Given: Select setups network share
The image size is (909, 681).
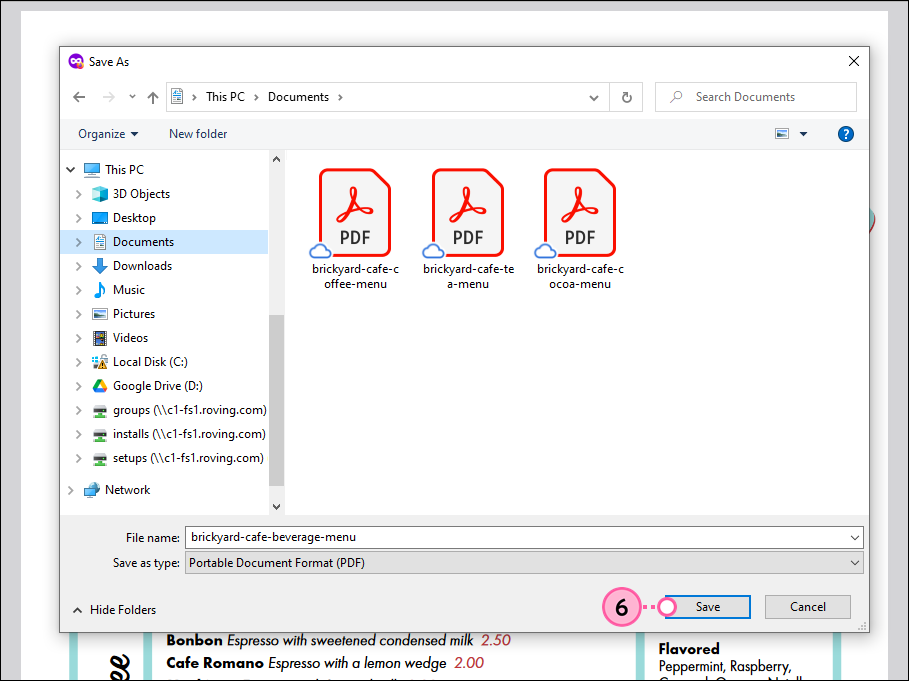Looking at the screenshot, I should pos(188,458).
